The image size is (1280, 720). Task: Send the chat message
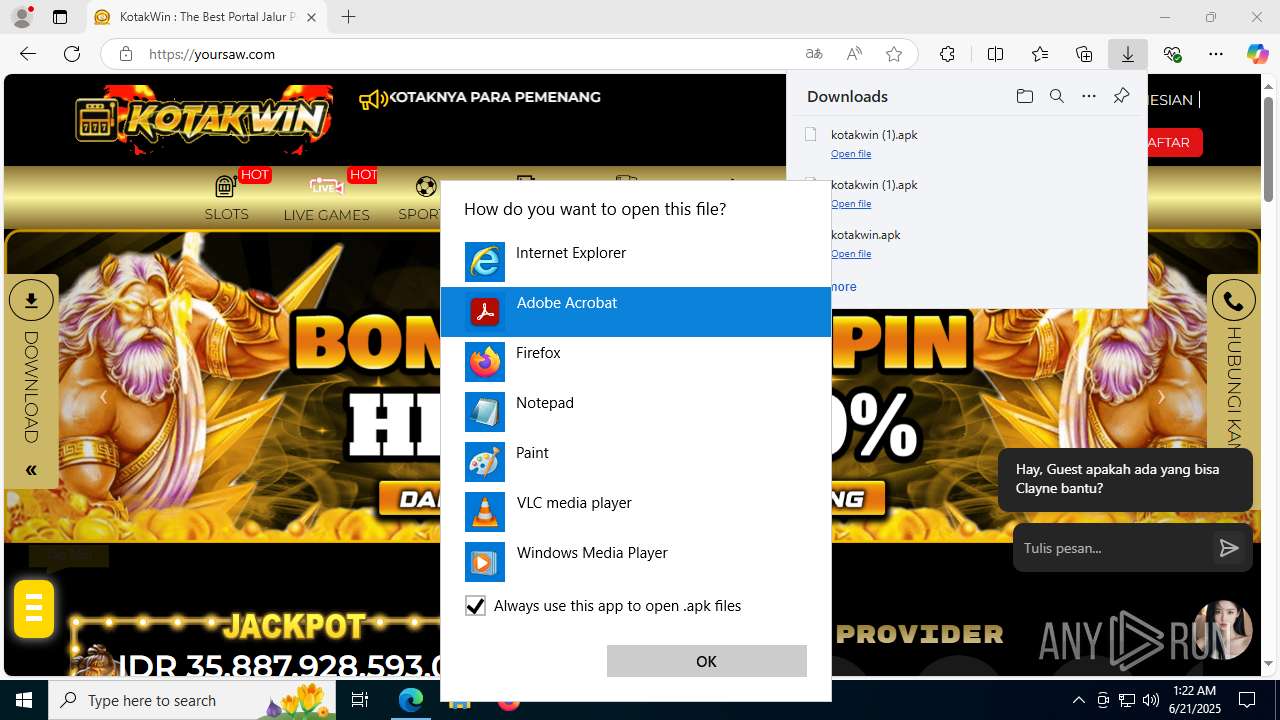pyautogui.click(x=1229, y=548)
